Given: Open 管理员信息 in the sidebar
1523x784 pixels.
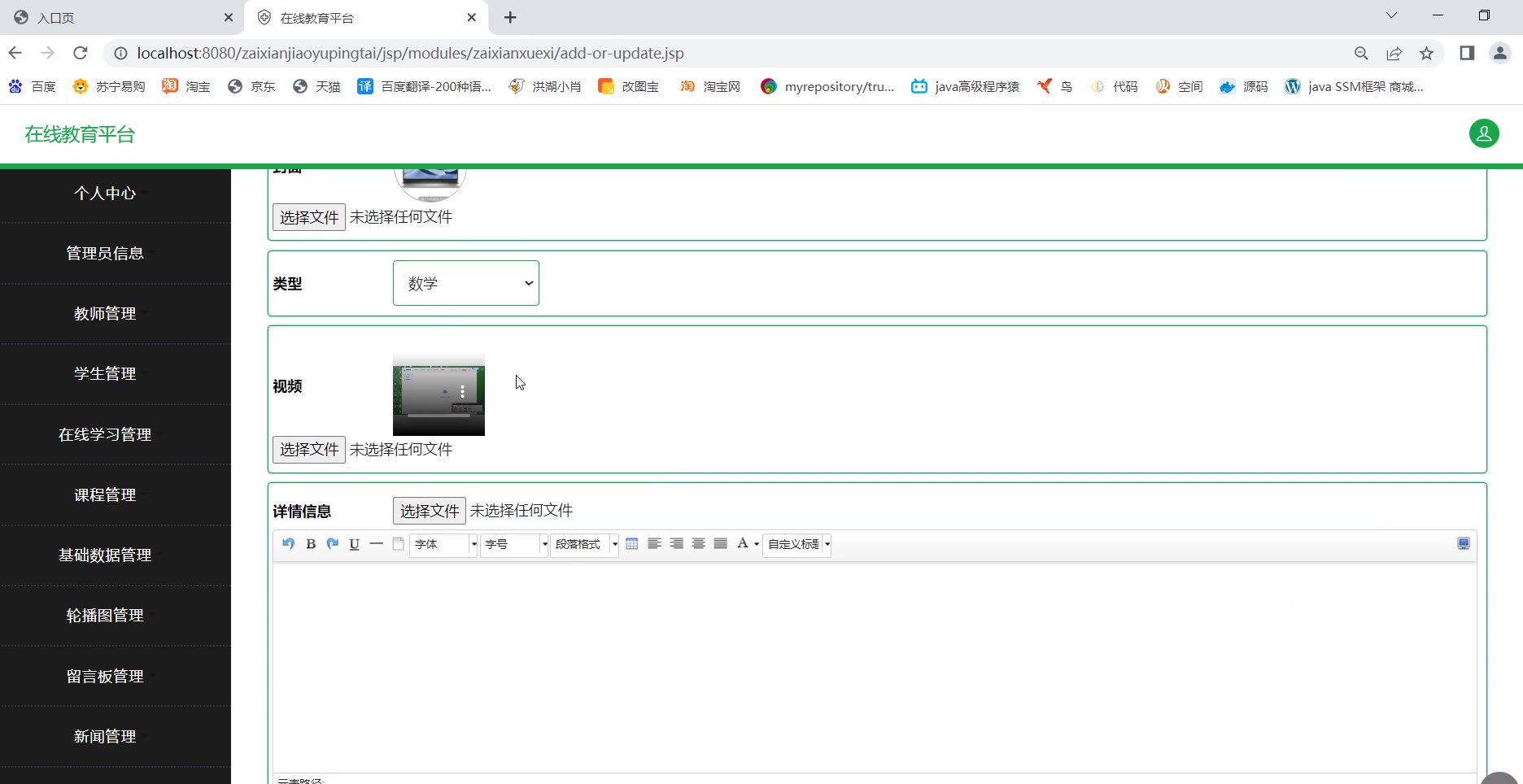Looking at the screenshot, I should click(x=105, y=253).
